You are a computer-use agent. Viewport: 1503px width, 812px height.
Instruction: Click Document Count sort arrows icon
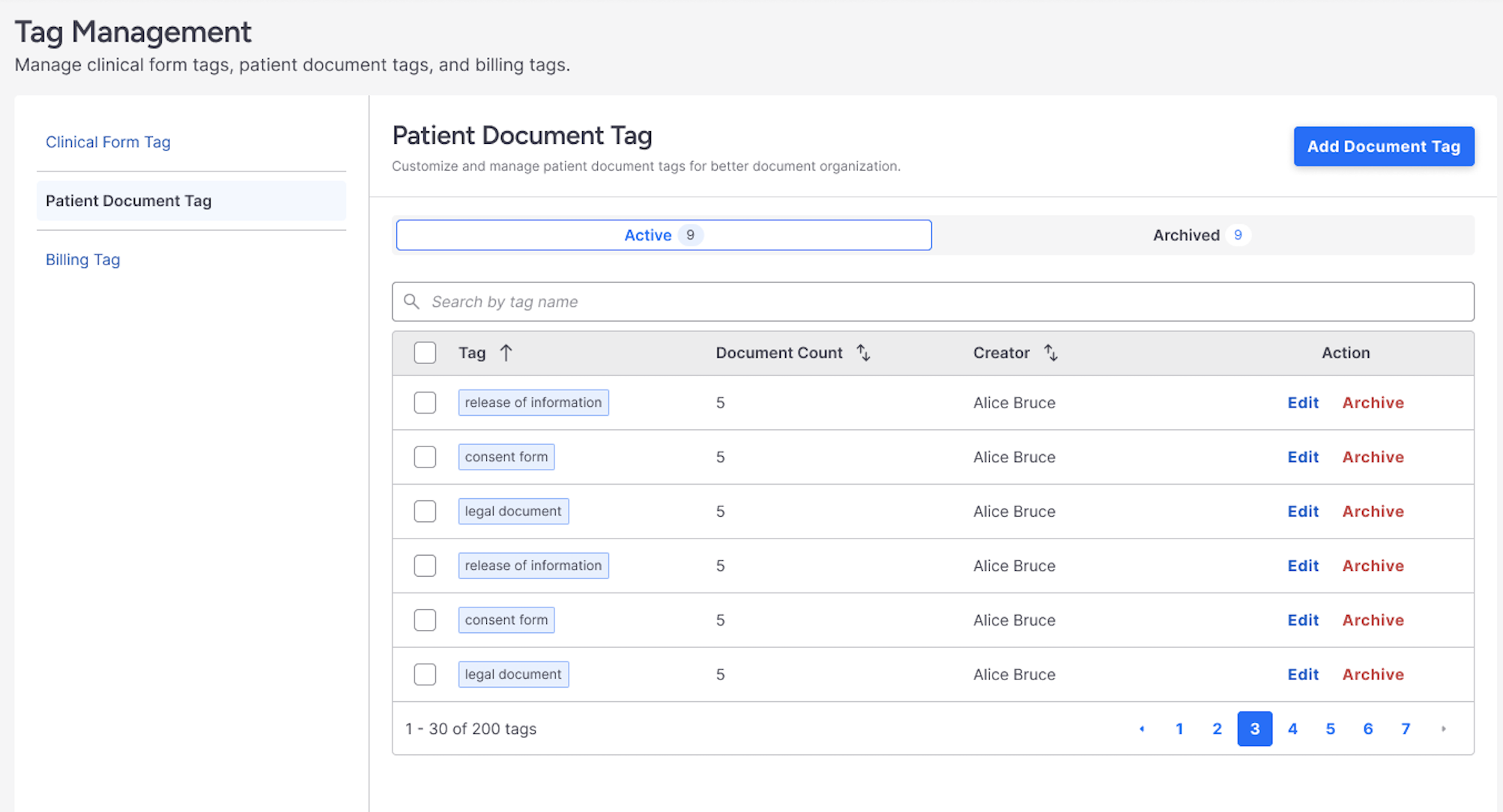pyautogui.click(x=863, y=353)
